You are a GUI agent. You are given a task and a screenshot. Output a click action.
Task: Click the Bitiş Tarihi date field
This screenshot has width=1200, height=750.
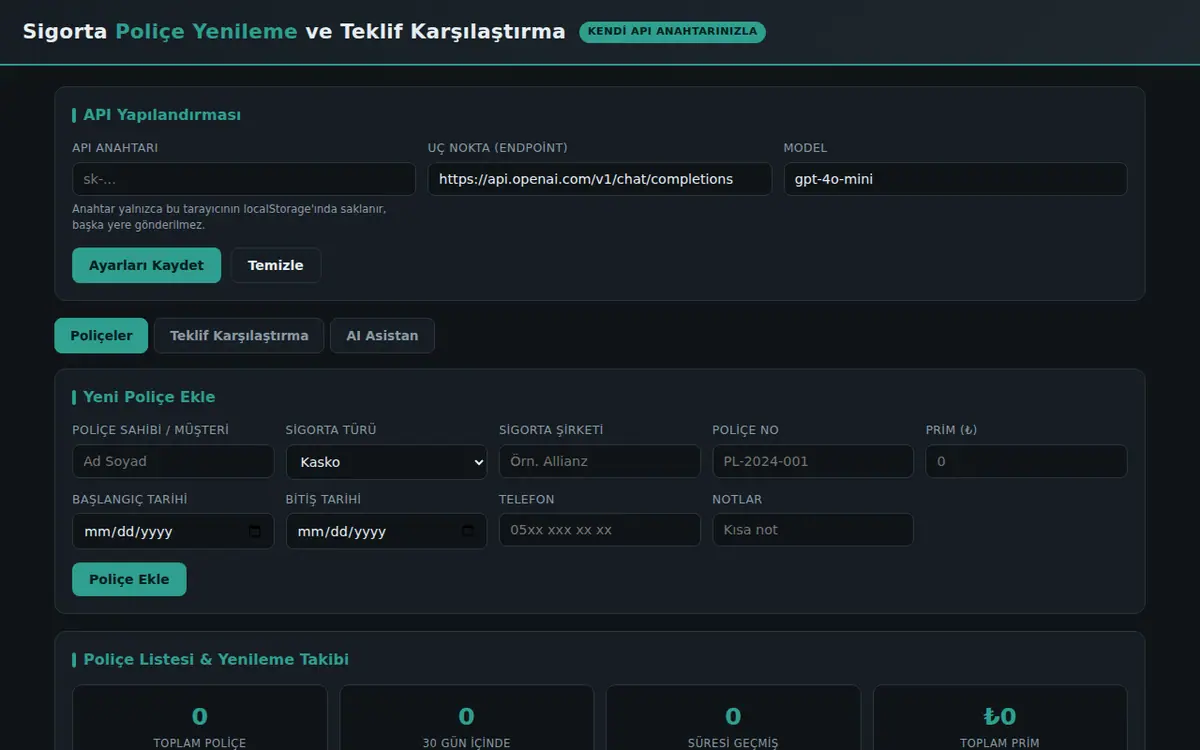pos(386,531)
